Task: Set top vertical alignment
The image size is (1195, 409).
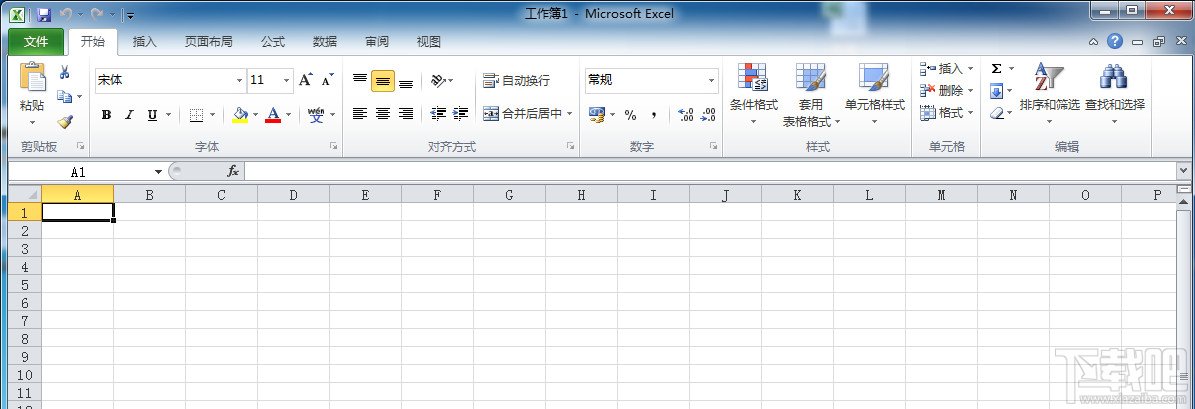Action: tap(360, 80)
